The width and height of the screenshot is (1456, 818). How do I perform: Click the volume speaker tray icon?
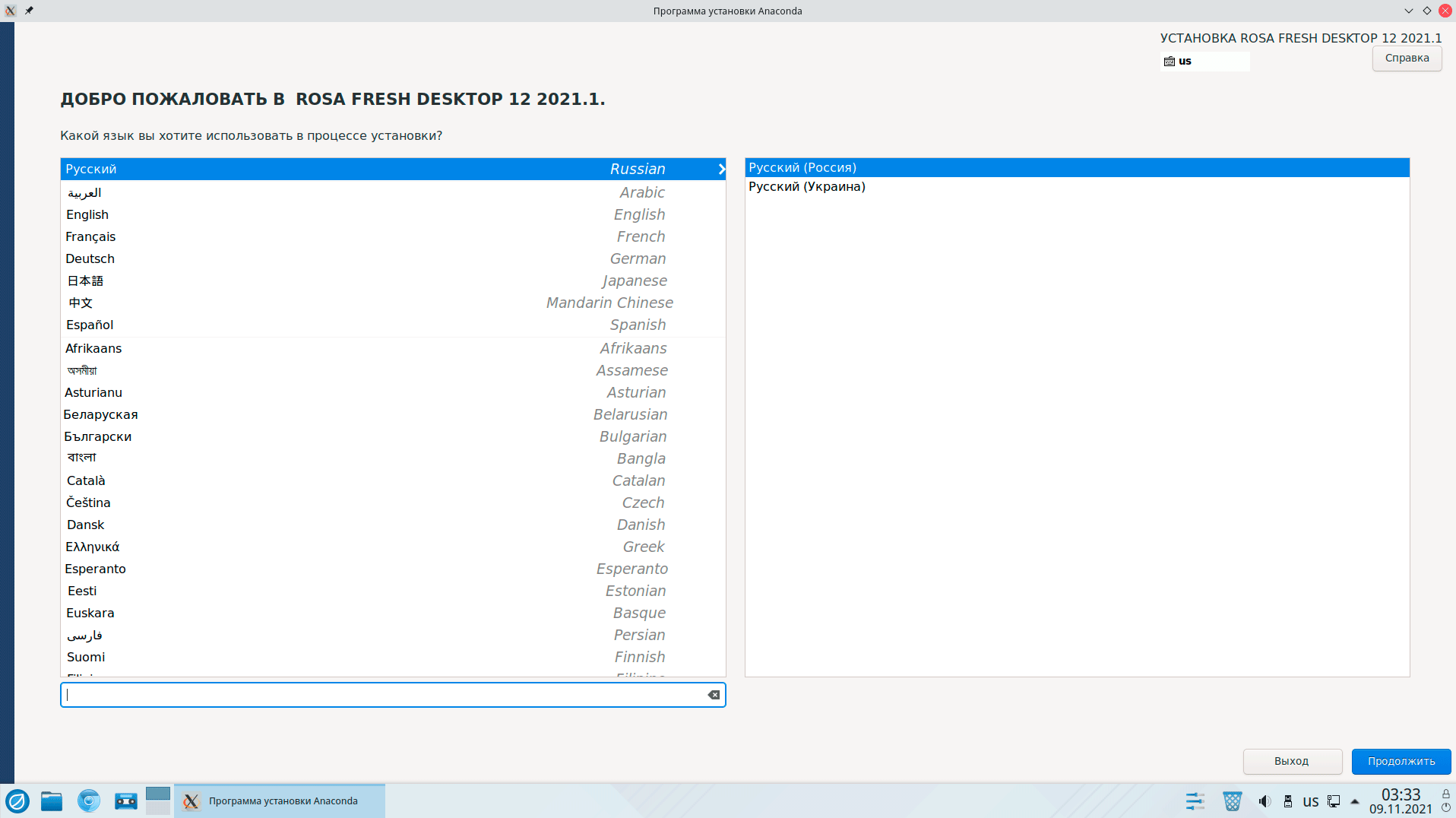(1265, 801)
